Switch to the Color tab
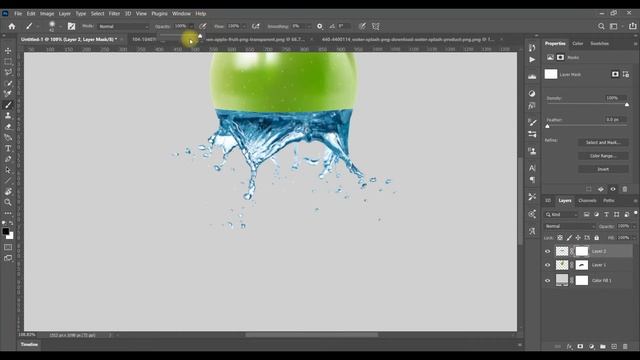The width and height of the screenshot is (640, 360). (578, 43)
